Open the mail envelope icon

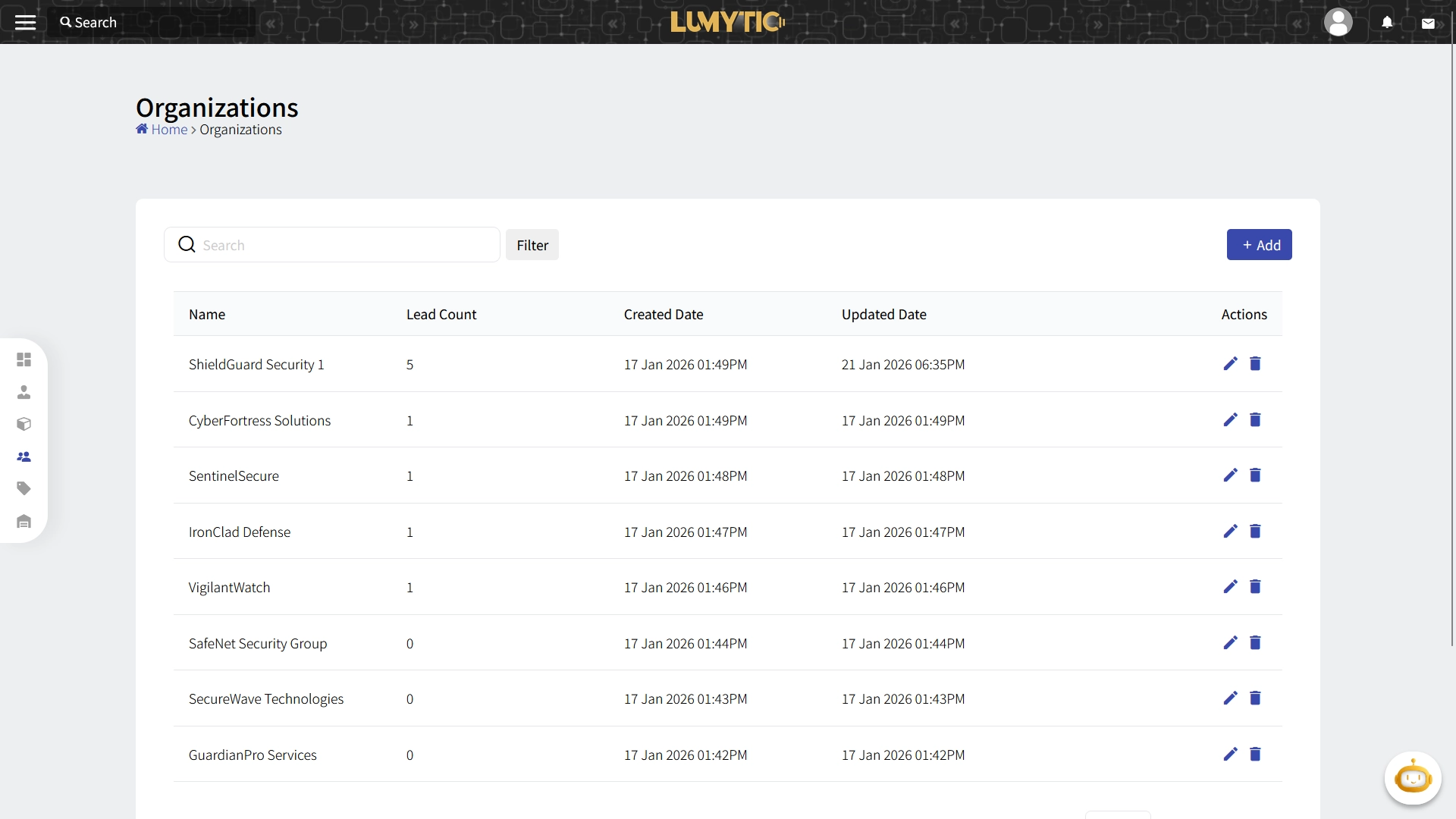(1428, 24)
